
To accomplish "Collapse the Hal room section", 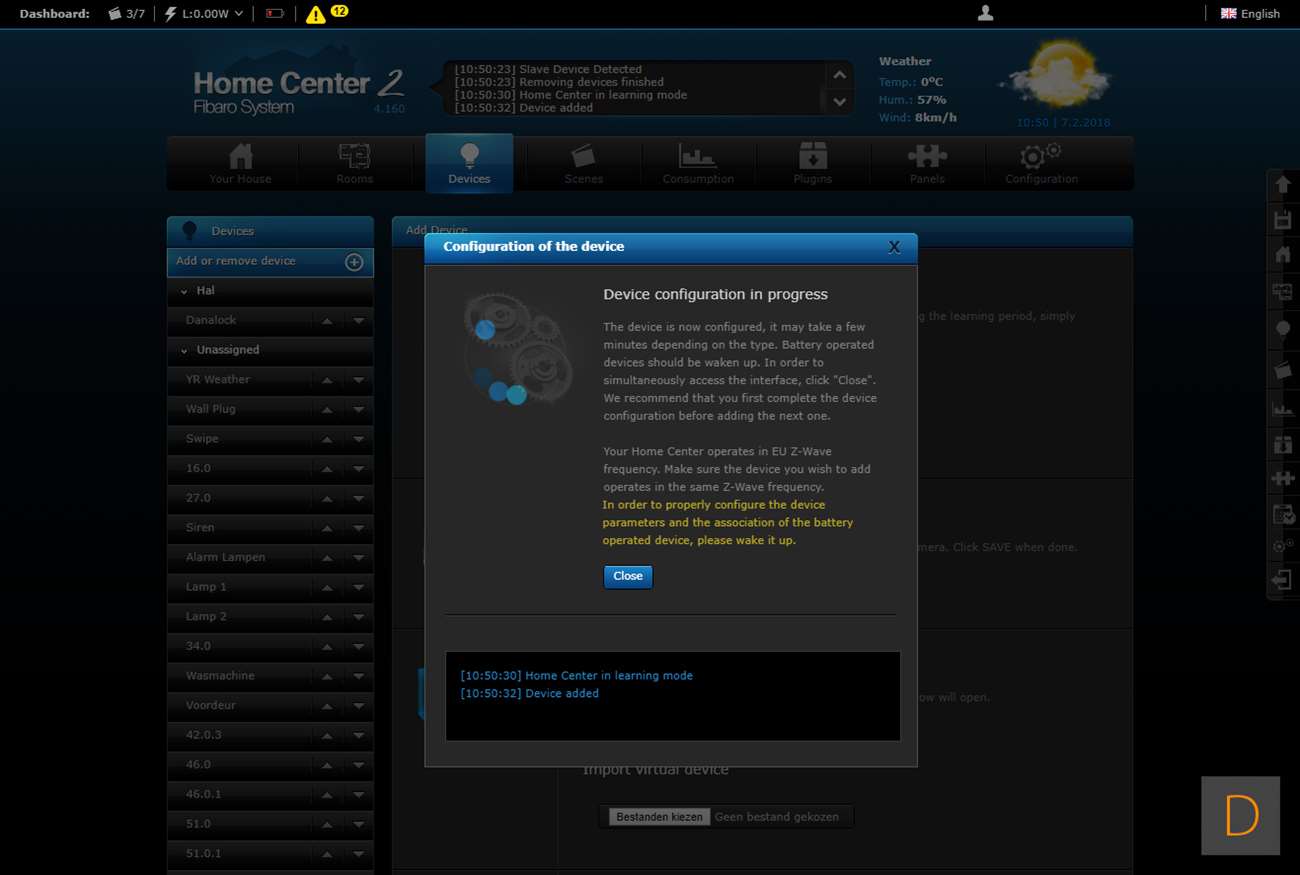I will [184, 291].
